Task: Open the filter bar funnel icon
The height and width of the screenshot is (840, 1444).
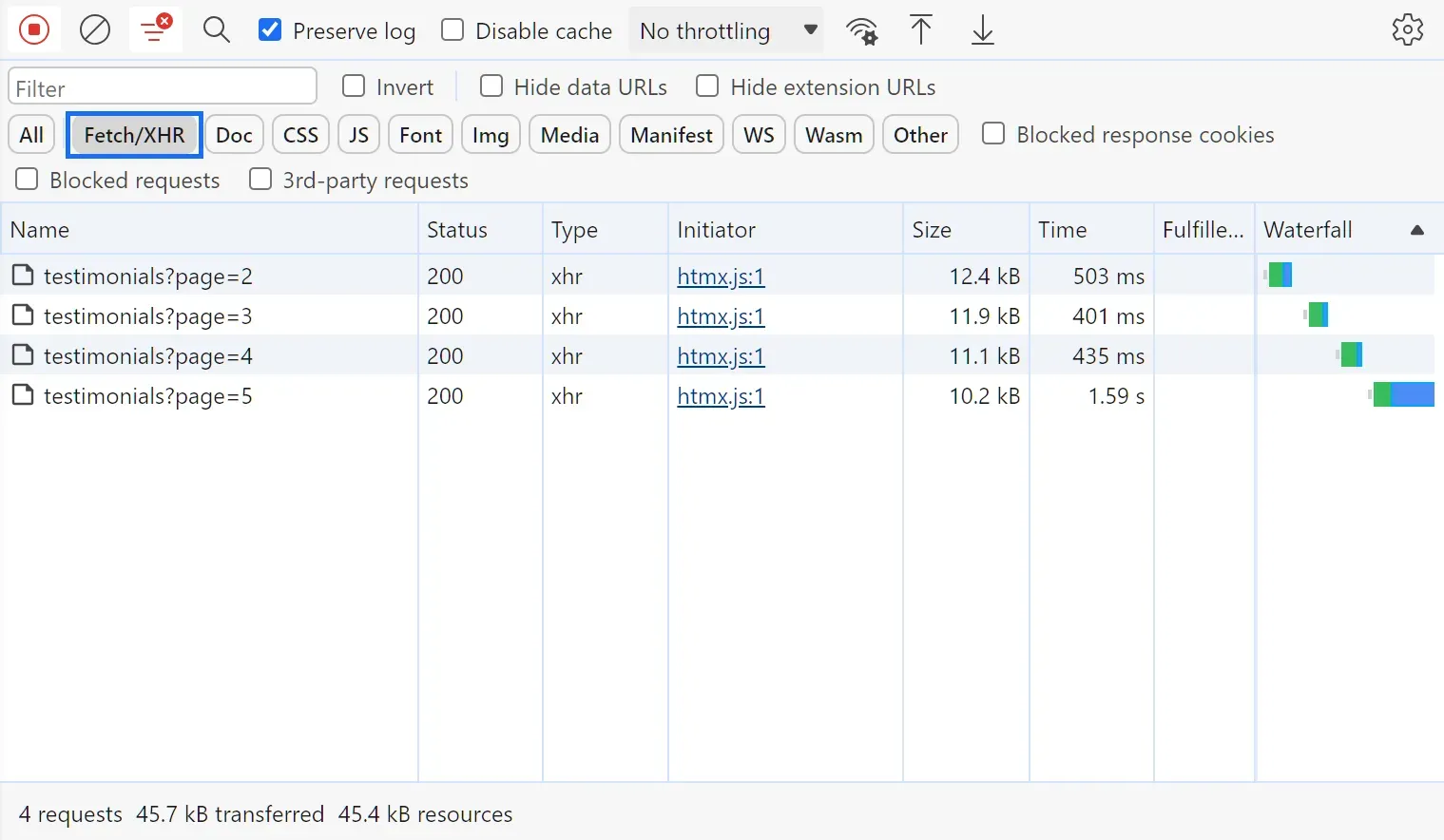Action: click(x=155, y=29)
